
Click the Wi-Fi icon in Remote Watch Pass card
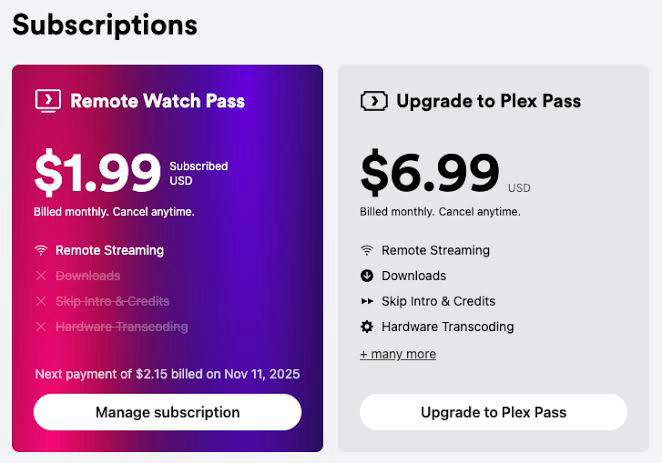[41, 250]
